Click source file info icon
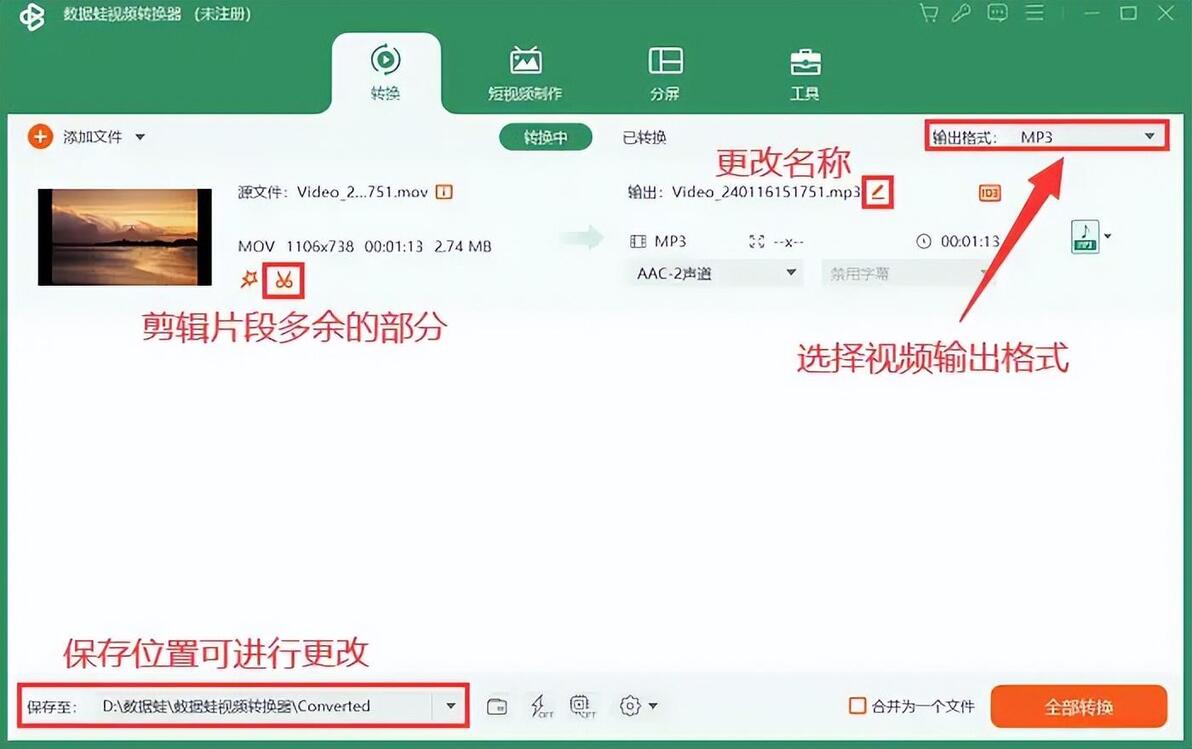This screenshot has height=749, width=1192. [444, 192]
